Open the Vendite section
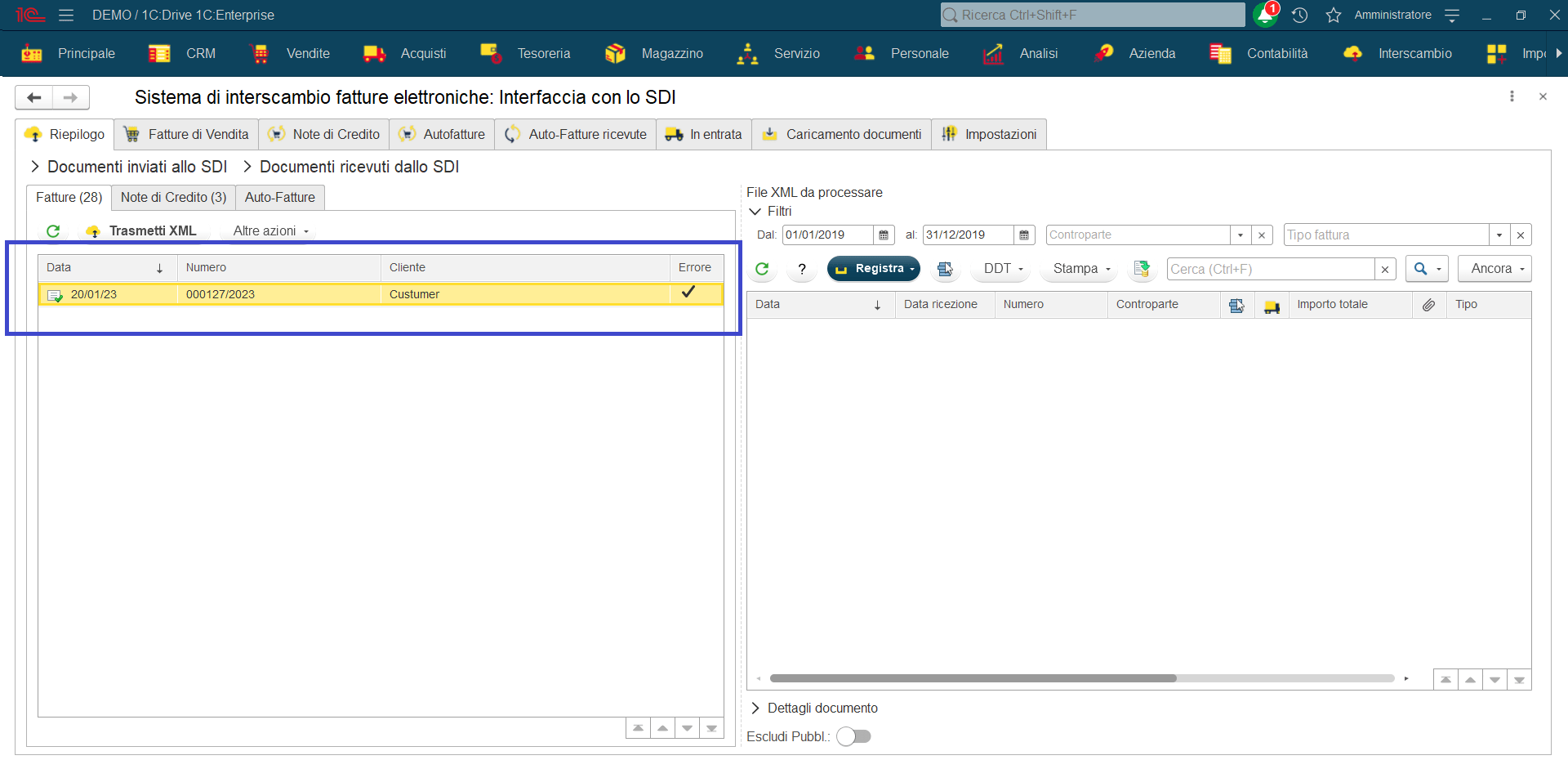1568x760 pixels. click(291, 54)
